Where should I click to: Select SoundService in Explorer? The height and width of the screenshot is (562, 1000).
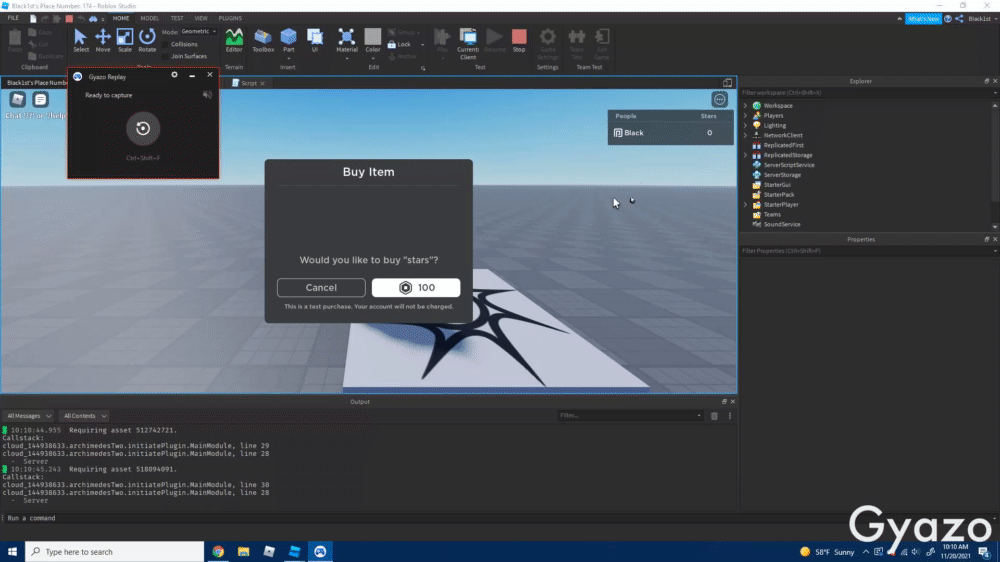click(x=782, y=225)
